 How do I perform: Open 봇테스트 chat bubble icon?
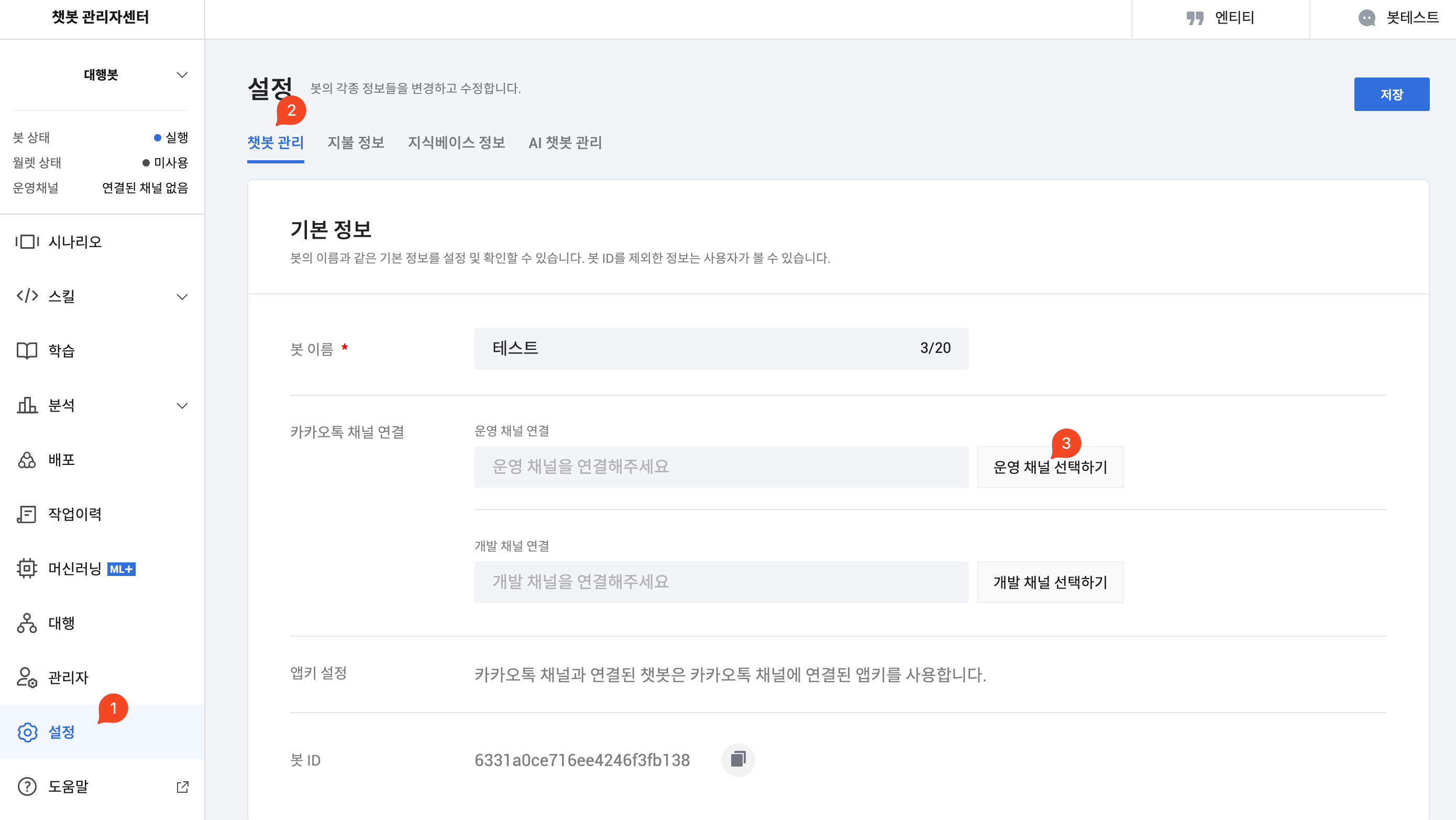point(1366,18)
